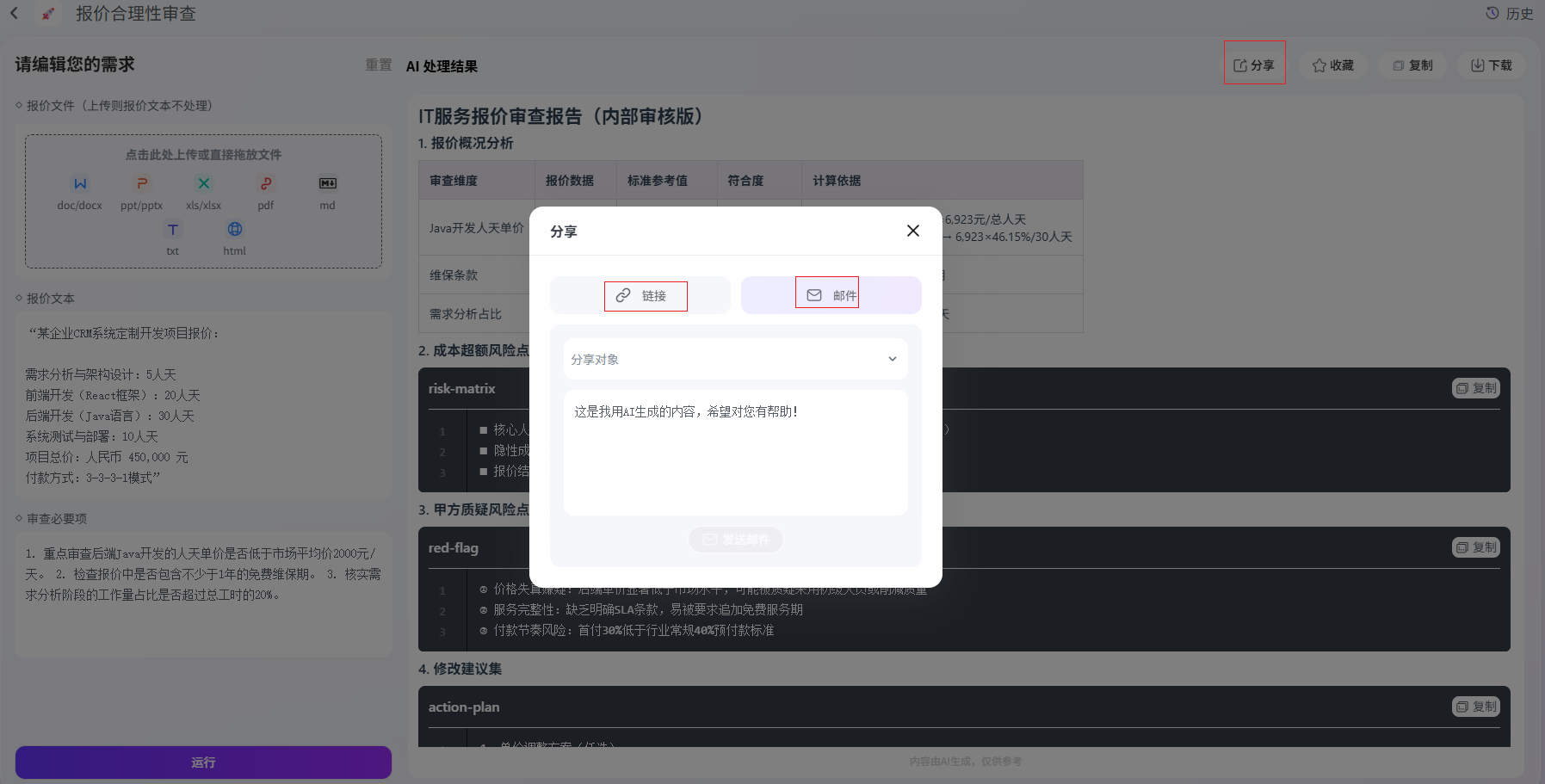This screenshot has width=1545, height=784.
Task: Copy the risk-matrix code block
Action: click(x=1476, y=388)
